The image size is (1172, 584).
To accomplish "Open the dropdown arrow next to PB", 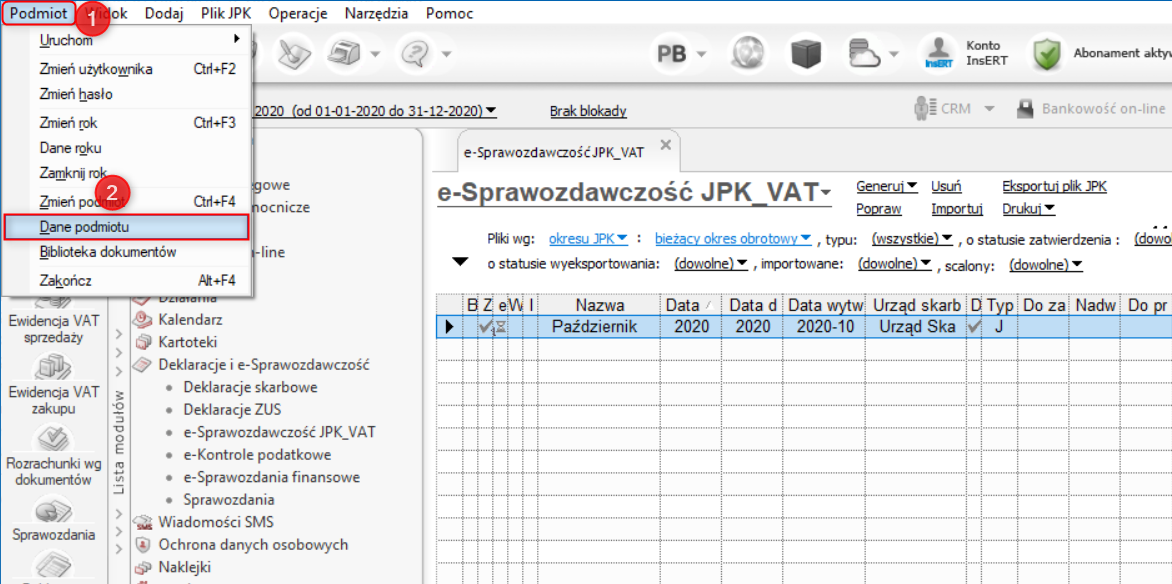I will 702,54.
